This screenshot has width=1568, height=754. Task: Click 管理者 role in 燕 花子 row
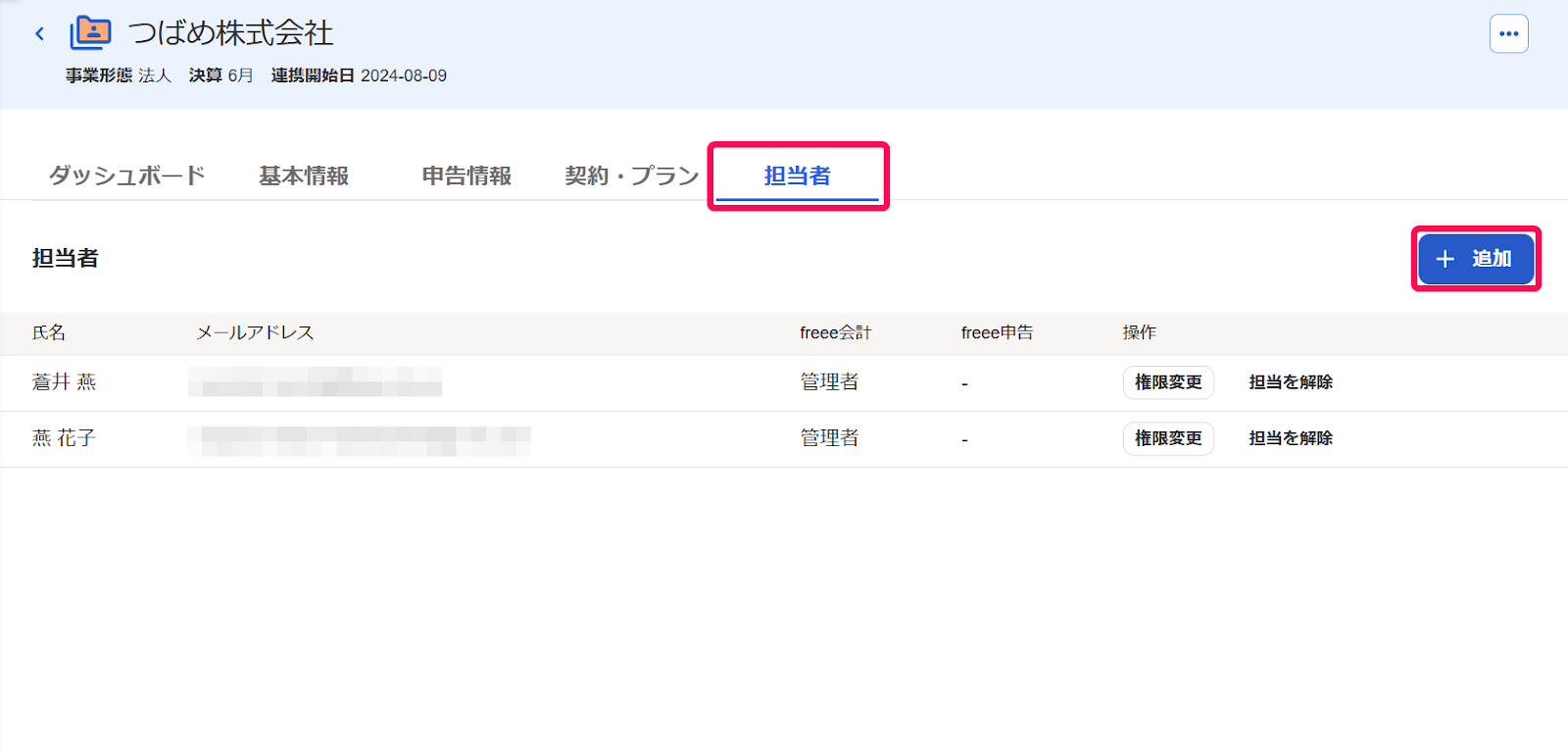tap(829, 438)
